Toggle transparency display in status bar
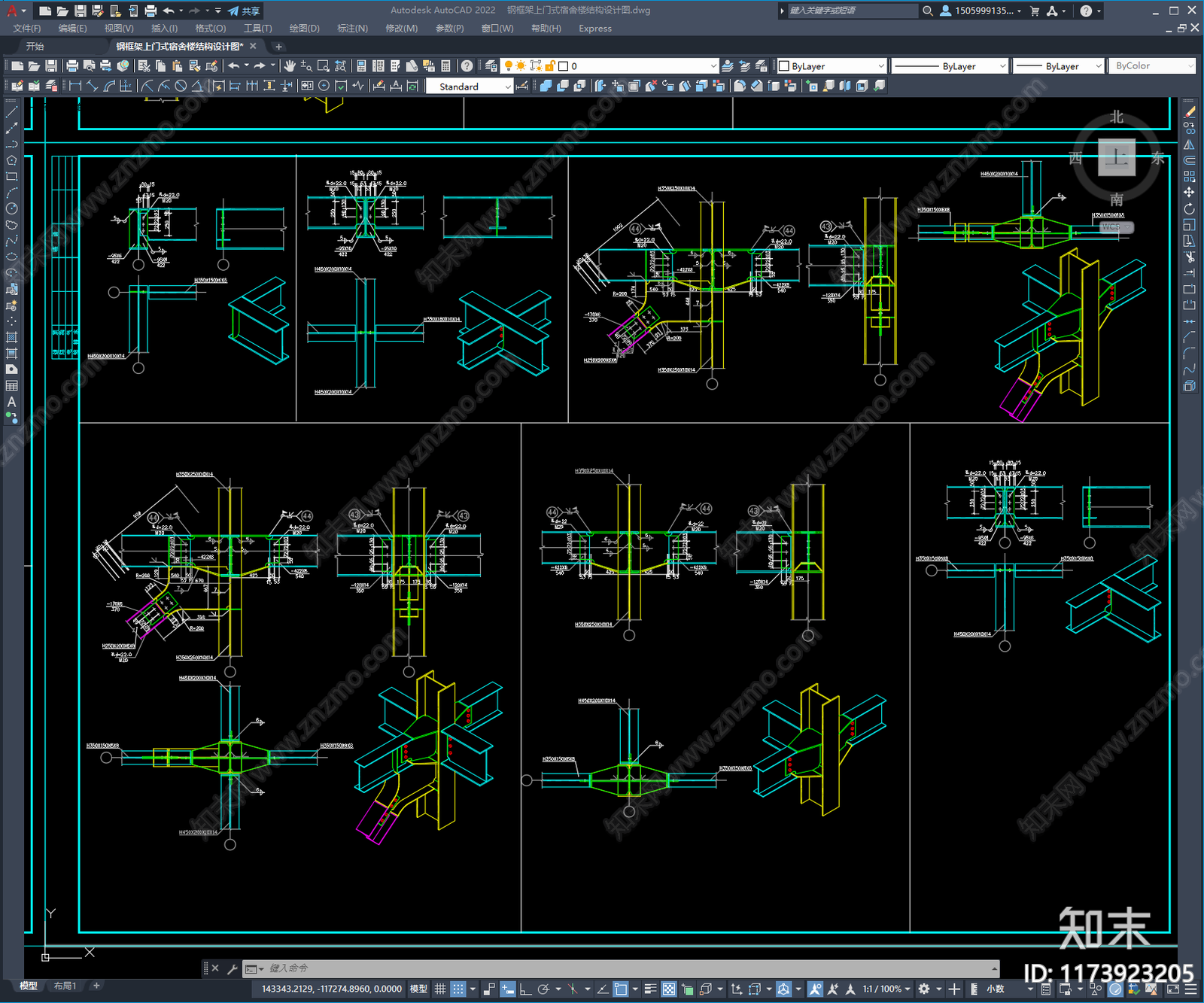The height and width of the screenshot is (1003, 1204). tap(668, 989)
